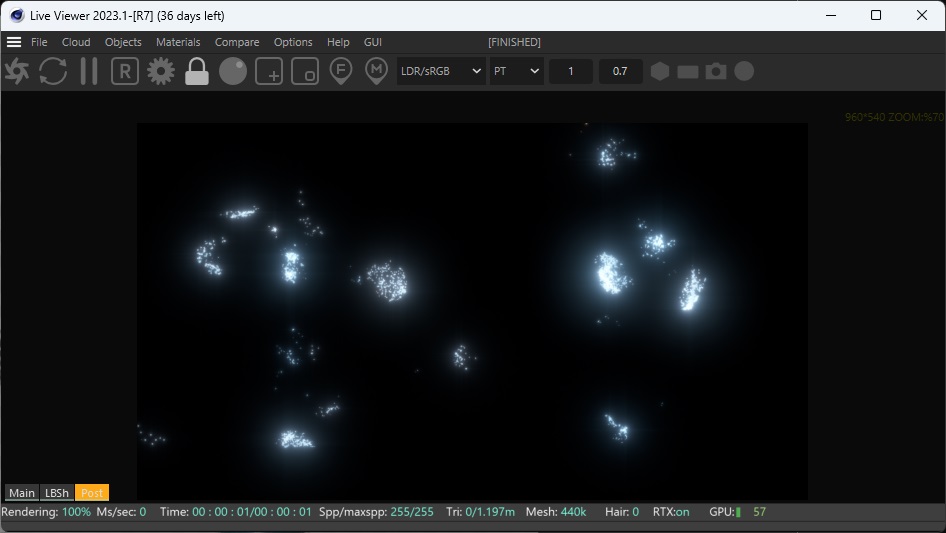Click the camera snapshot icon
946x533 pixels.
click(716, 71)
